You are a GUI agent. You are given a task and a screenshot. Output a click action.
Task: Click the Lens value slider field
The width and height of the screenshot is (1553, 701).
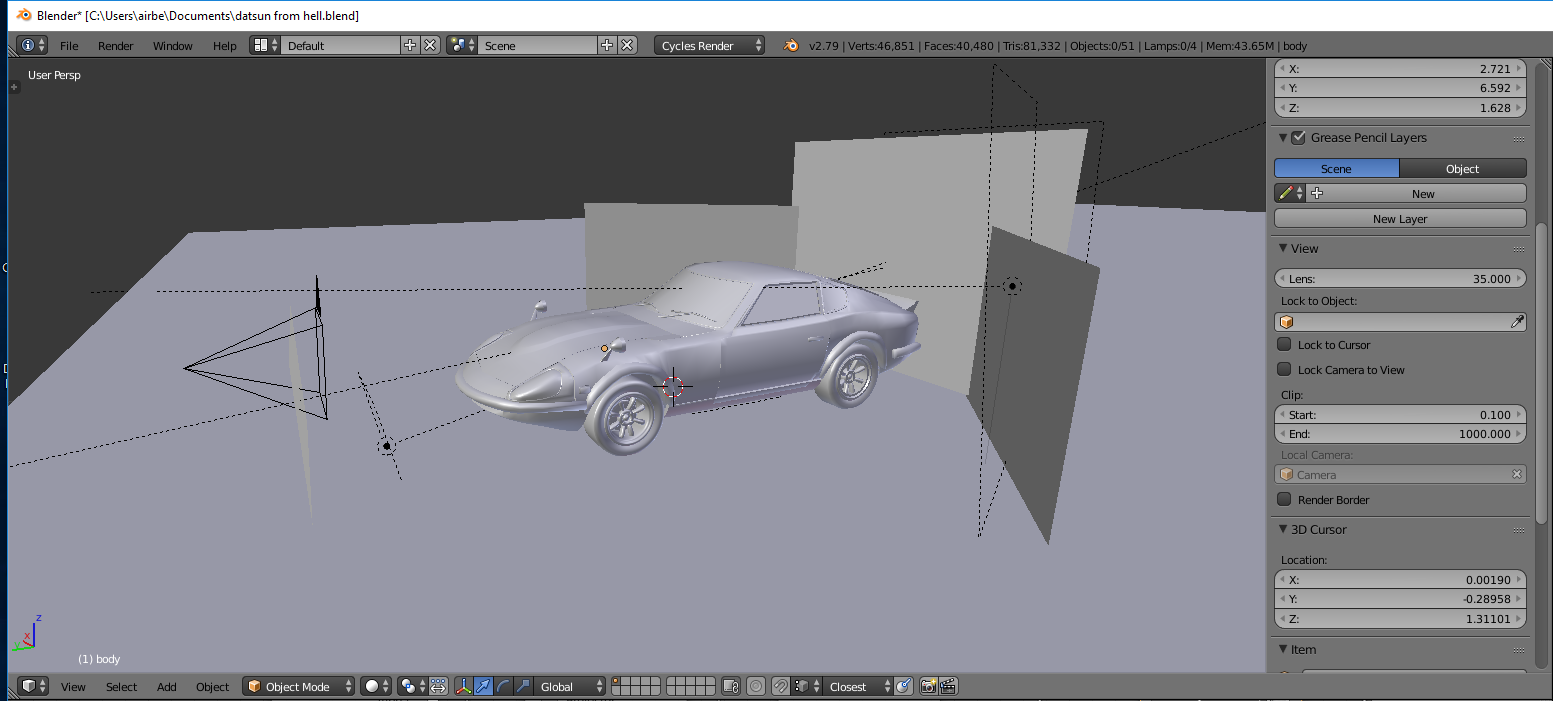coord(1400,278)
